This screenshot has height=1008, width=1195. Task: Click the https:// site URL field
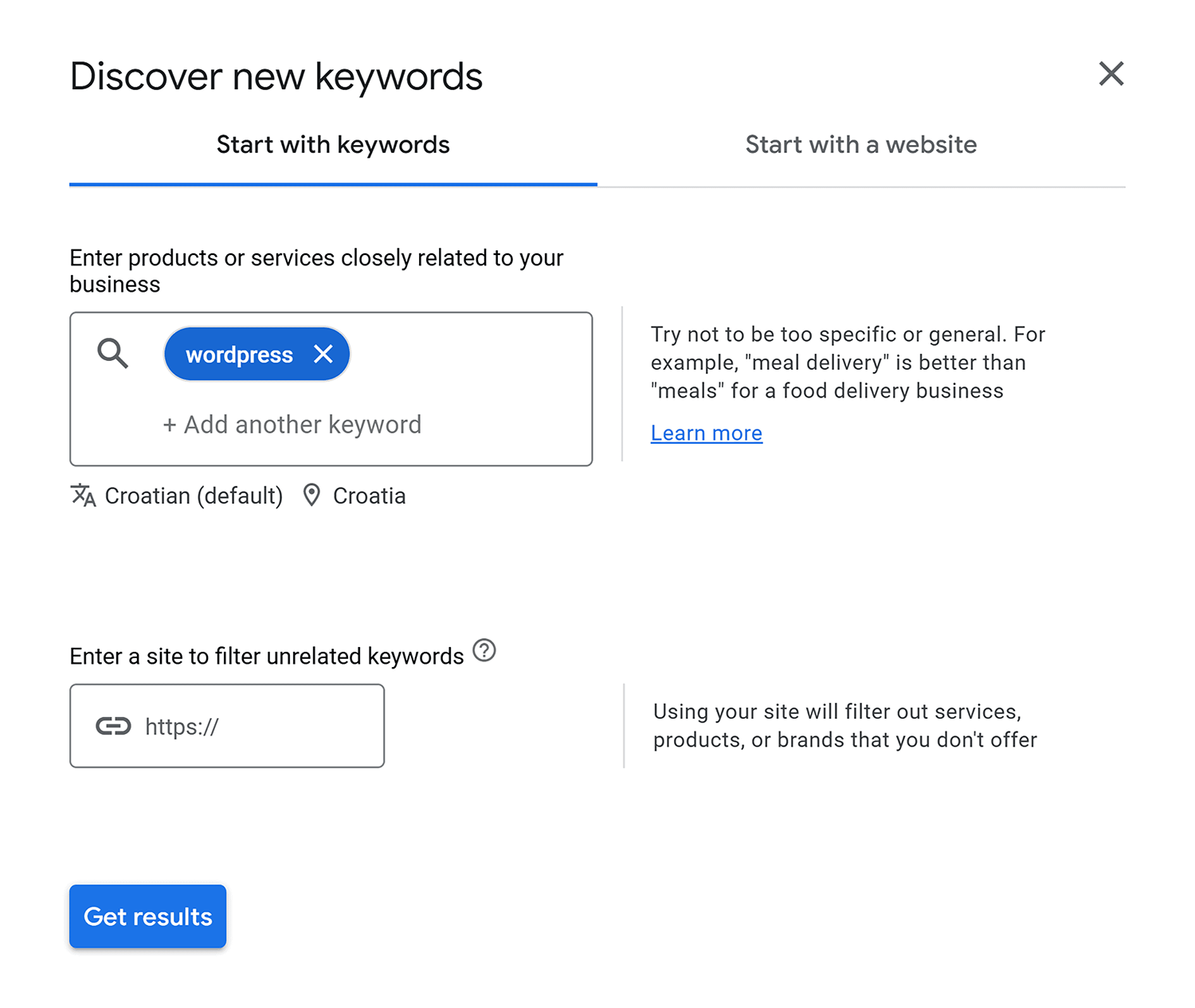(227, 726)
